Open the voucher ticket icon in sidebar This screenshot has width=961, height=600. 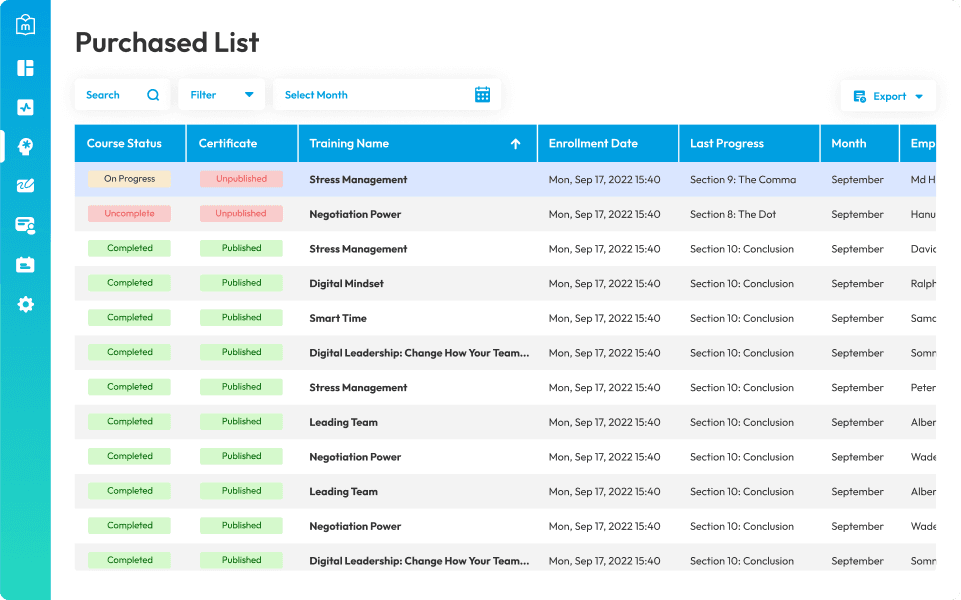coord(25,265)
